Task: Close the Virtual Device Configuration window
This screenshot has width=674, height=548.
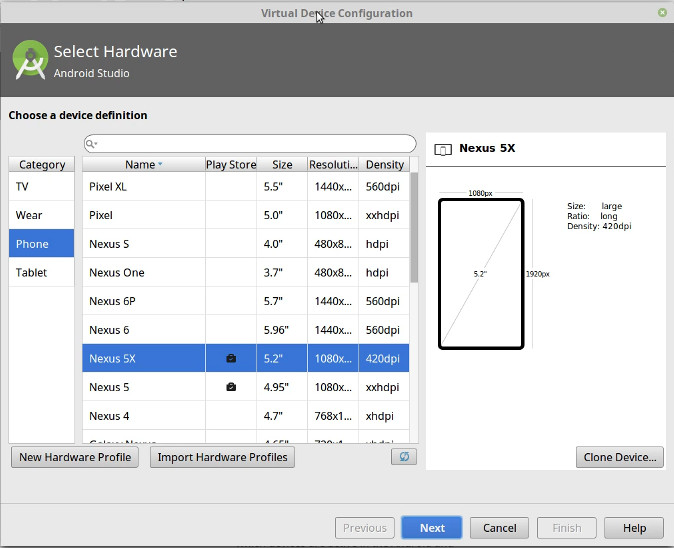Action: click(662, 12)
